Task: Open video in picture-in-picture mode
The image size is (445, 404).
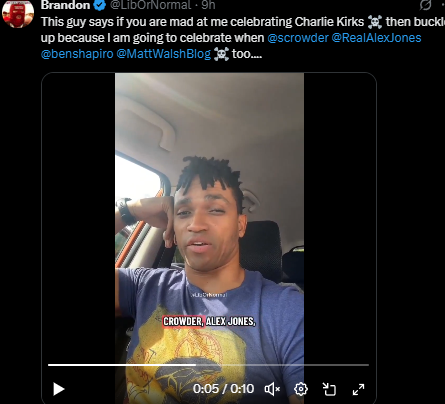Action: click(329, 389)
